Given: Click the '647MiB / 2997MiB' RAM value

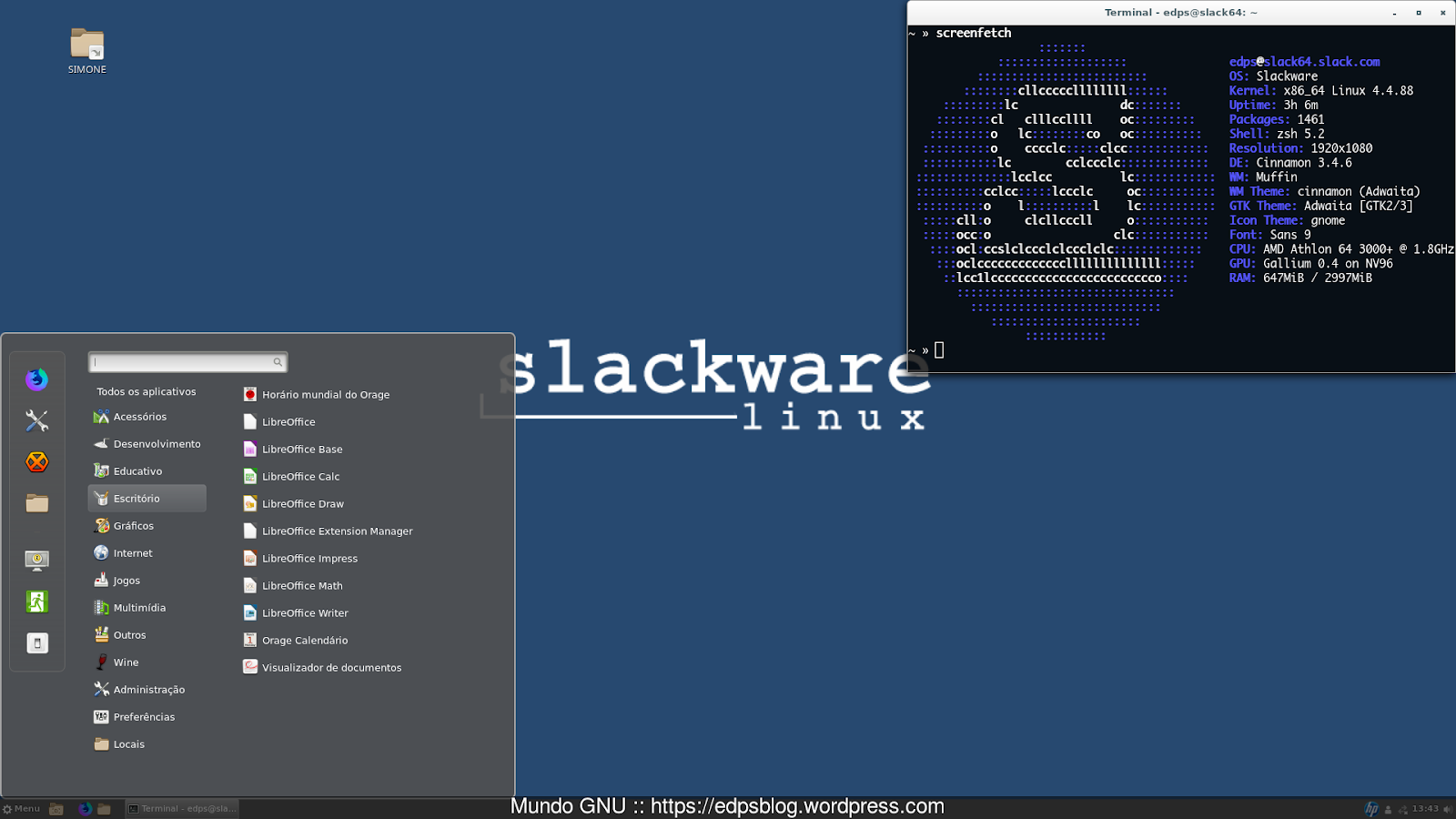Looking at the screenshot, I should click(x=1318, y=278).
